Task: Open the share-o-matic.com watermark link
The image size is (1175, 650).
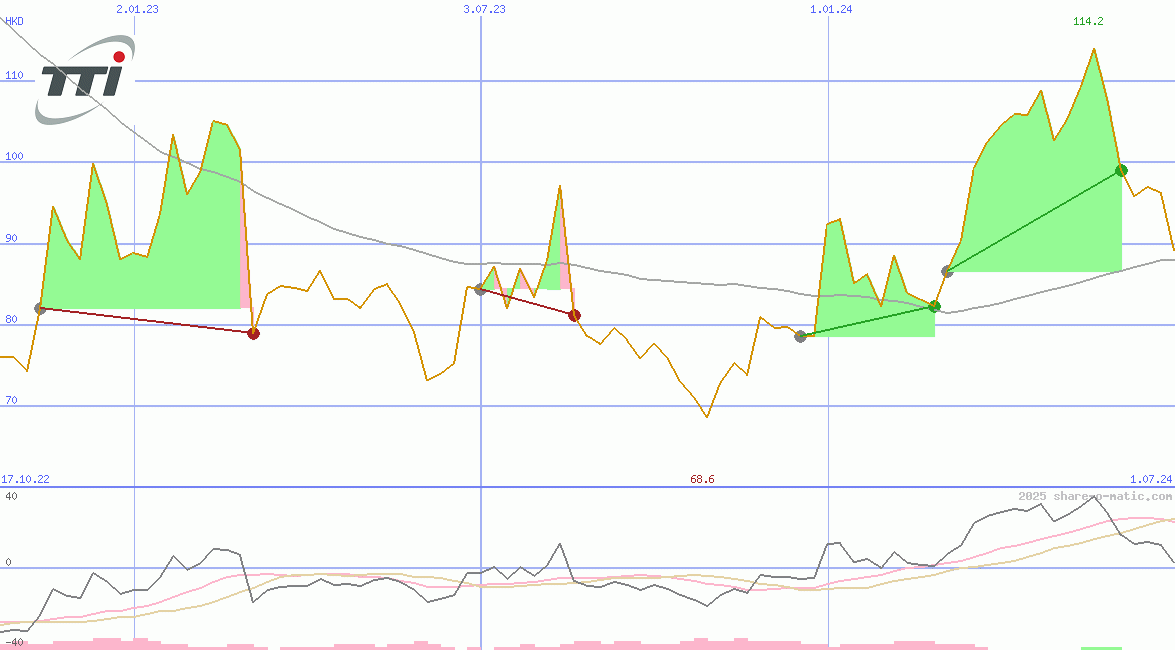Action: tap(1095, 496)
